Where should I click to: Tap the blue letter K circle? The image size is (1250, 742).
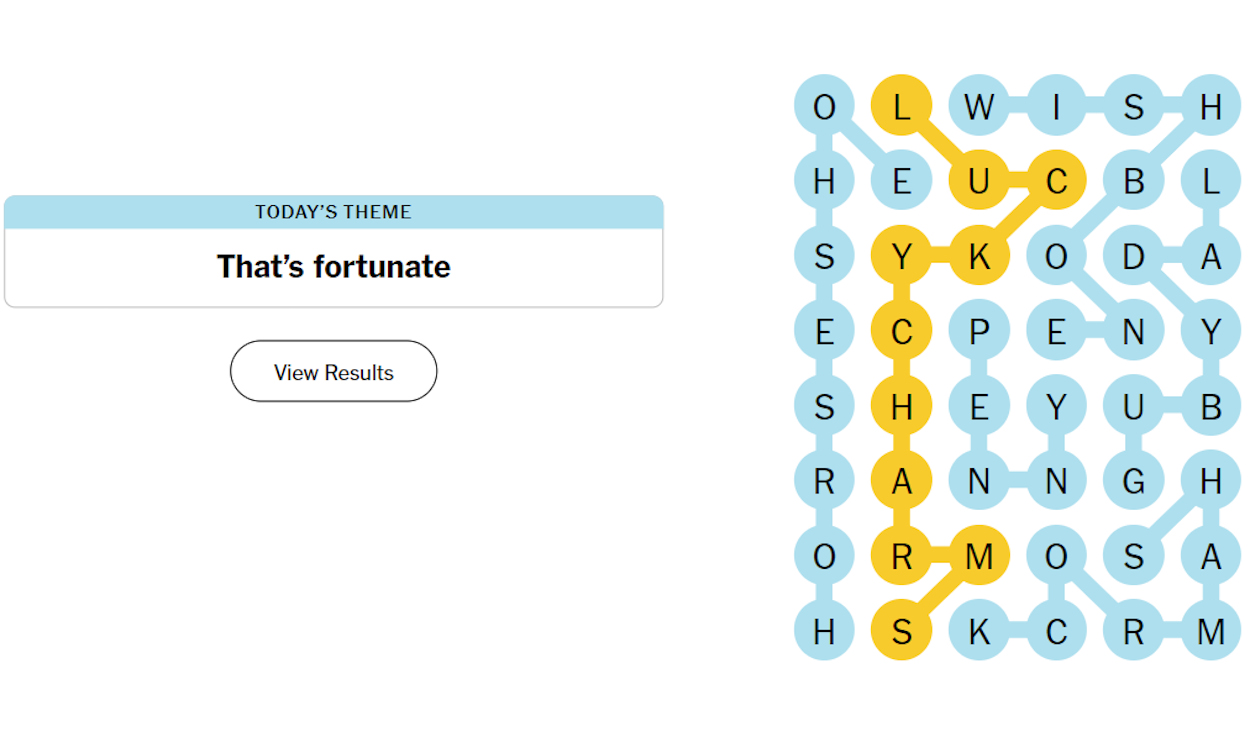pos(978,631)
